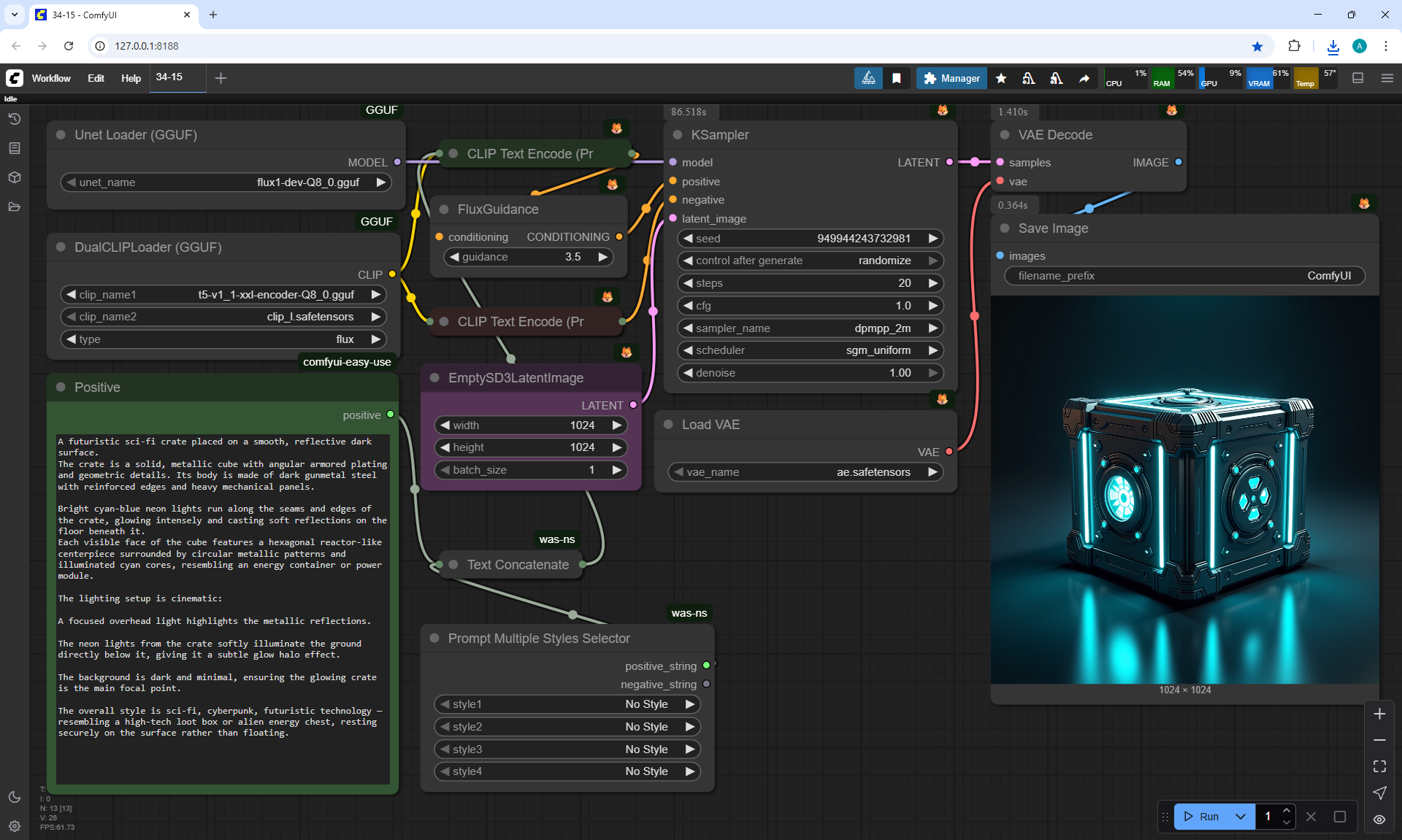Open the Workflow menu
This screenshot has width=1402, height=840.
pyautogui.click(x=51, y=78)
